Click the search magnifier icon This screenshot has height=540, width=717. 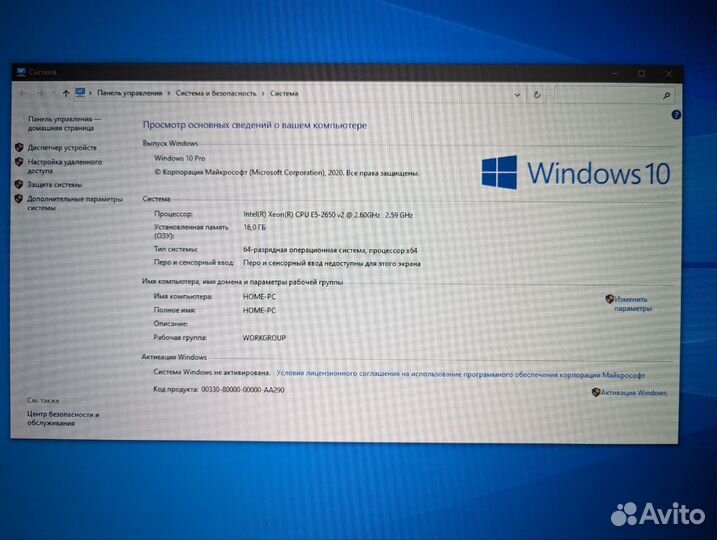666,96
